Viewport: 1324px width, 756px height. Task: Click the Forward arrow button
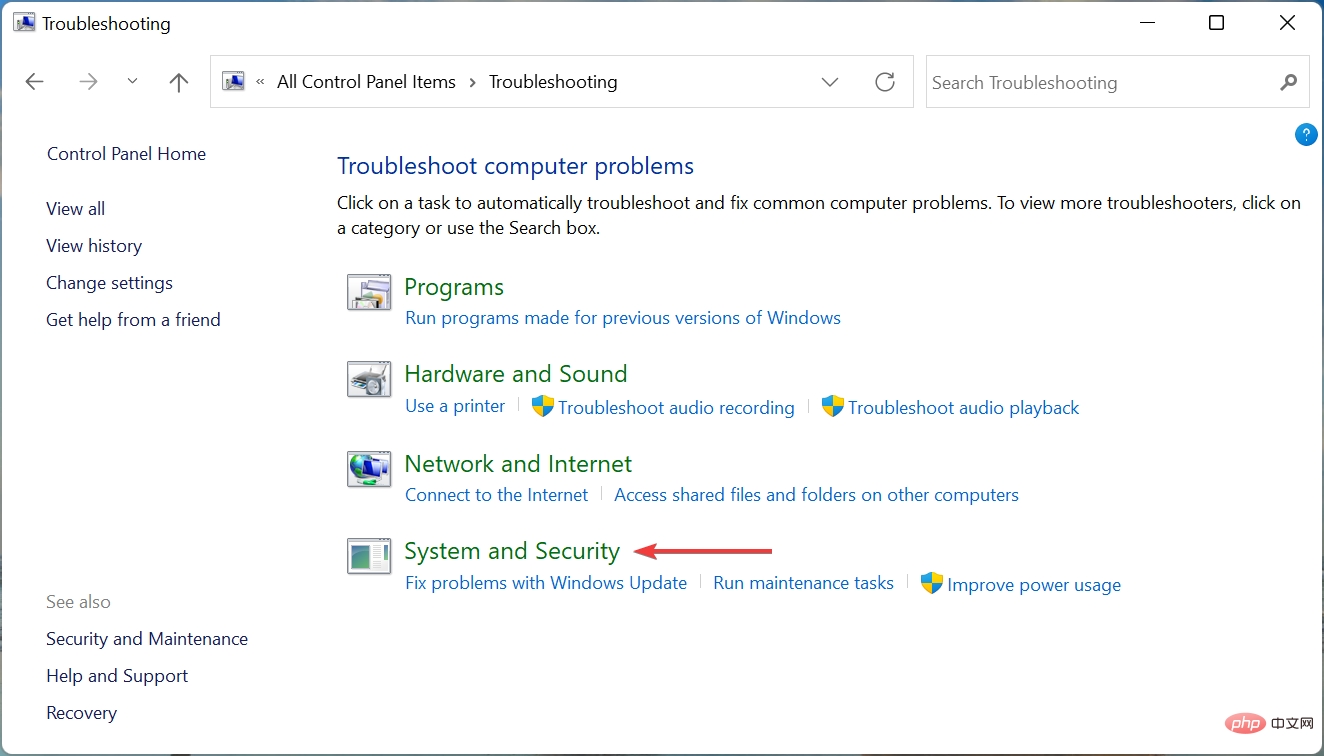click(x=88, y=82)
